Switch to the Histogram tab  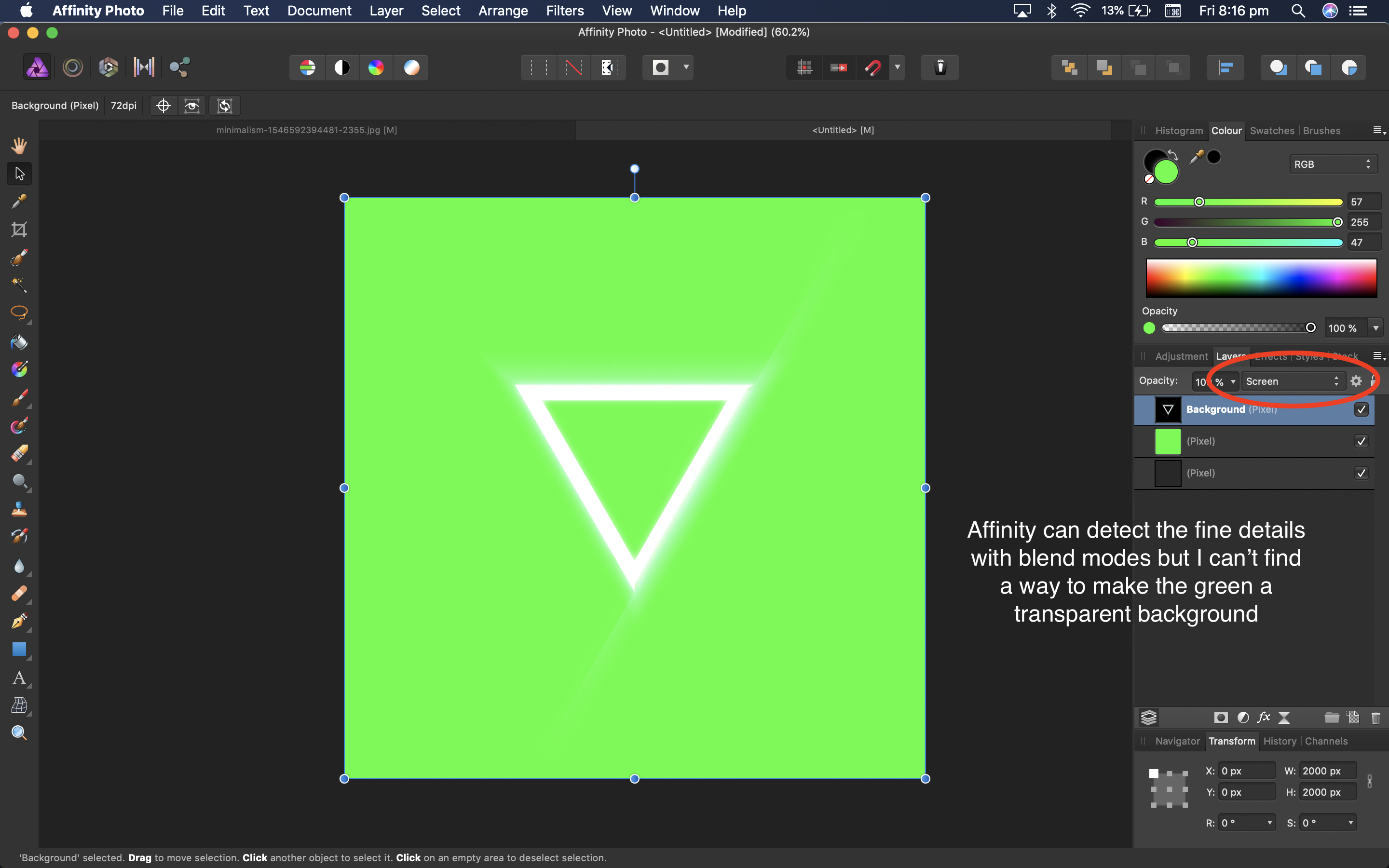(1179, 131)
